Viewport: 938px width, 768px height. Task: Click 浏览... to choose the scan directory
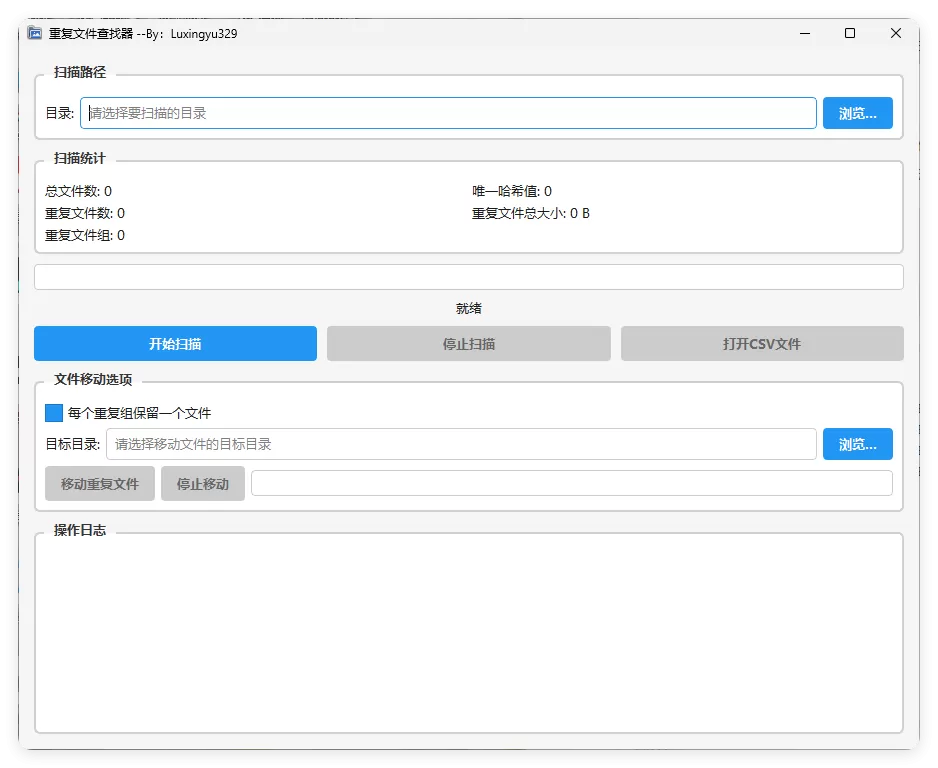(x=857, y=113)
